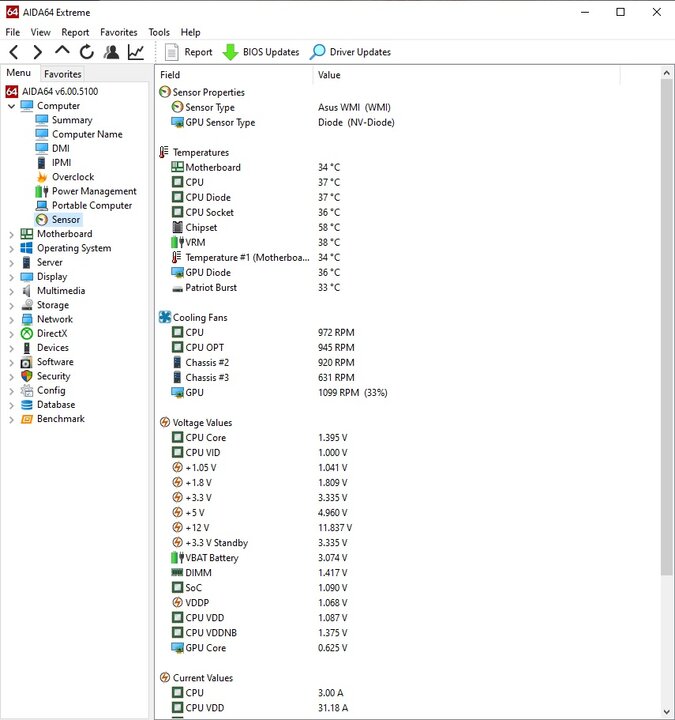
Task: Go back with the left arrow toolbar icon
Action: click(x=14, y=52)
